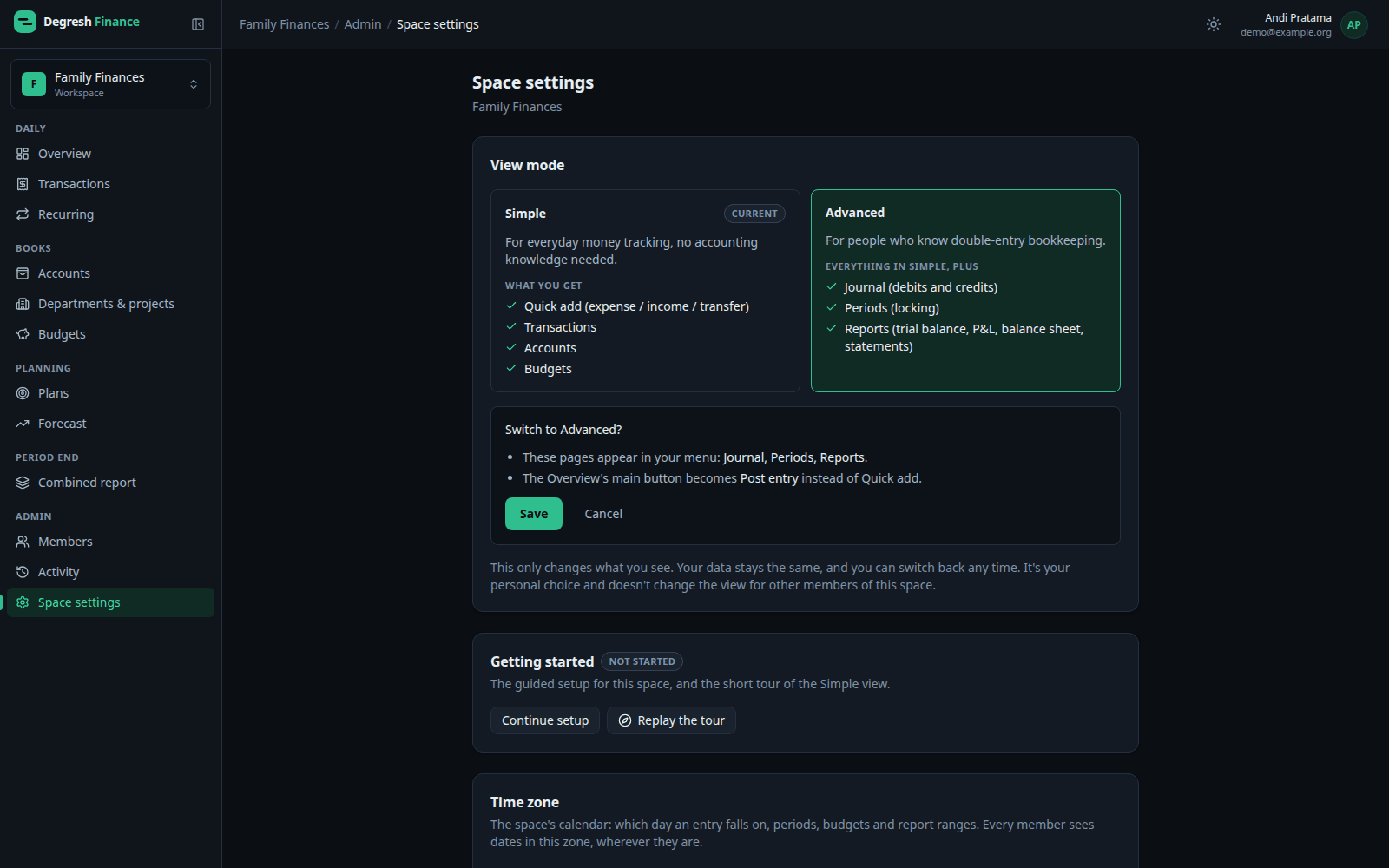Save the switch to Advanced
This screenshot has width=1389, height=868.
(534, 514)
